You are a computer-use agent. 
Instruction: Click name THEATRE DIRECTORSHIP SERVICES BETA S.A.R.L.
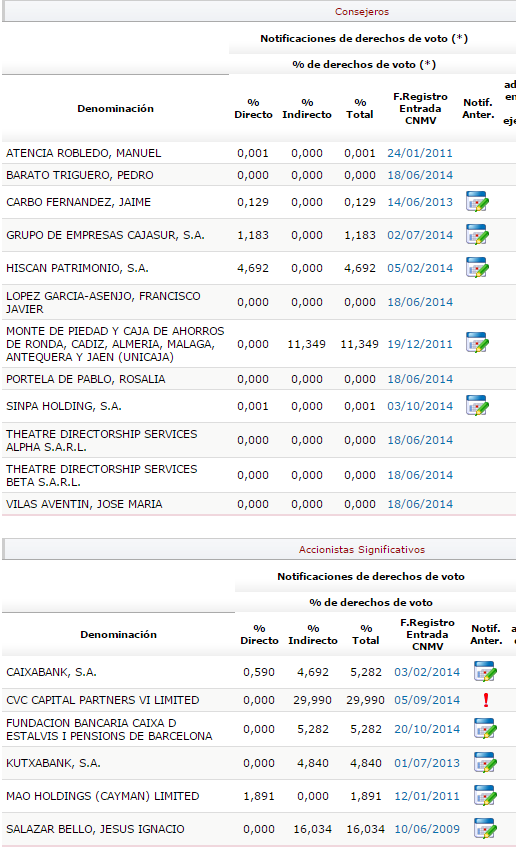(102, 475)
